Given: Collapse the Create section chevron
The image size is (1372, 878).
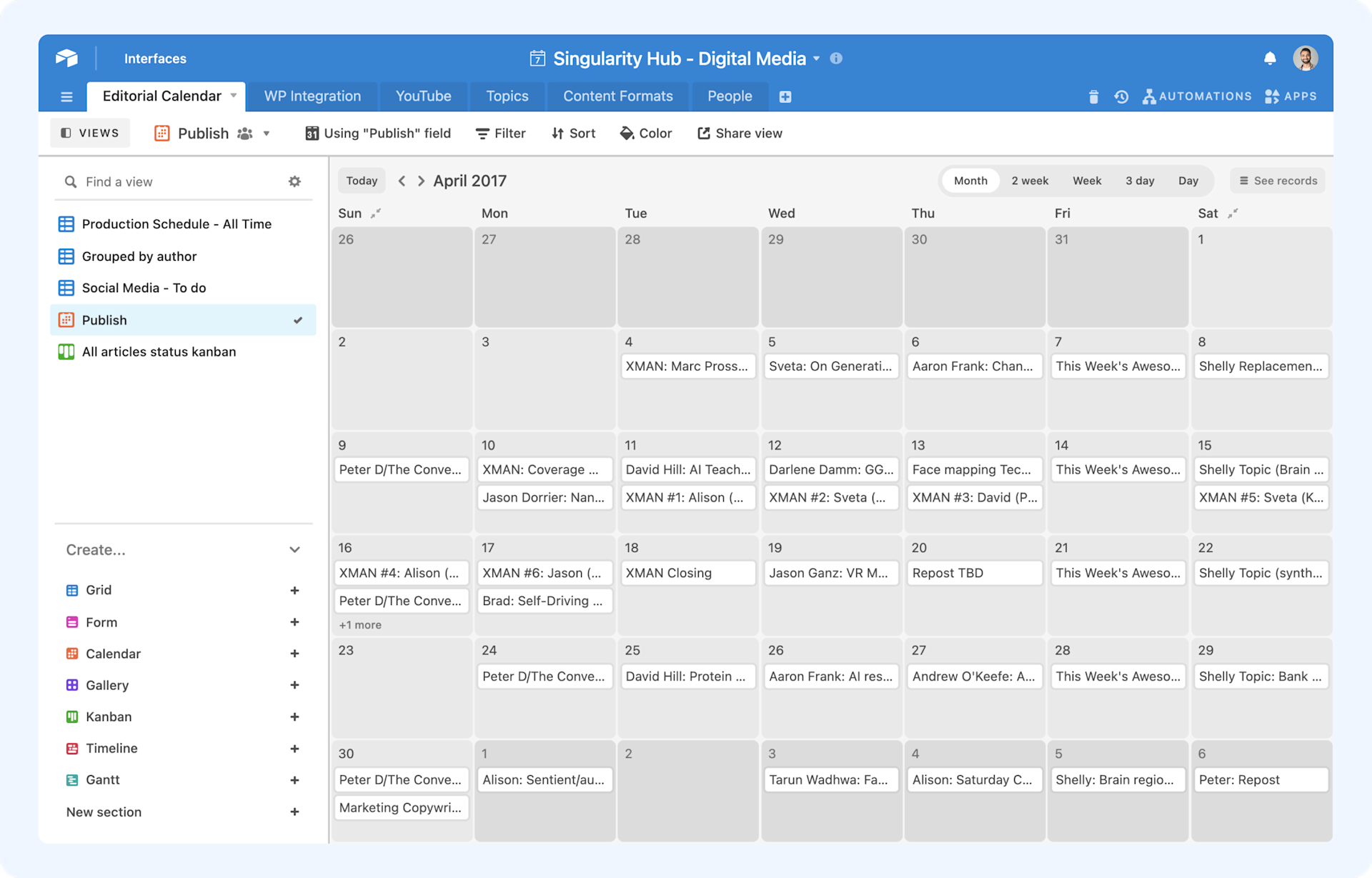Looking at the screenshot, I should [x=294, y=549].
